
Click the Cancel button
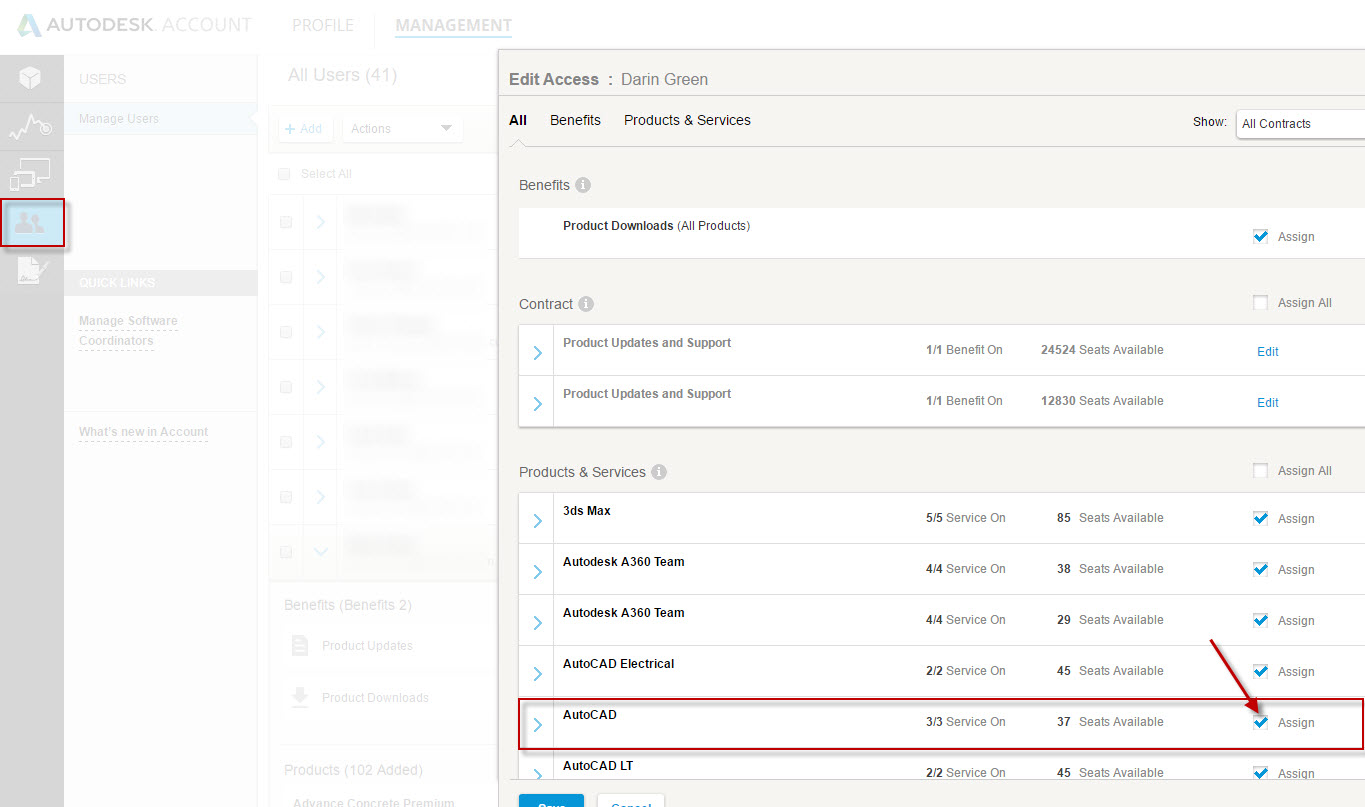631,801
